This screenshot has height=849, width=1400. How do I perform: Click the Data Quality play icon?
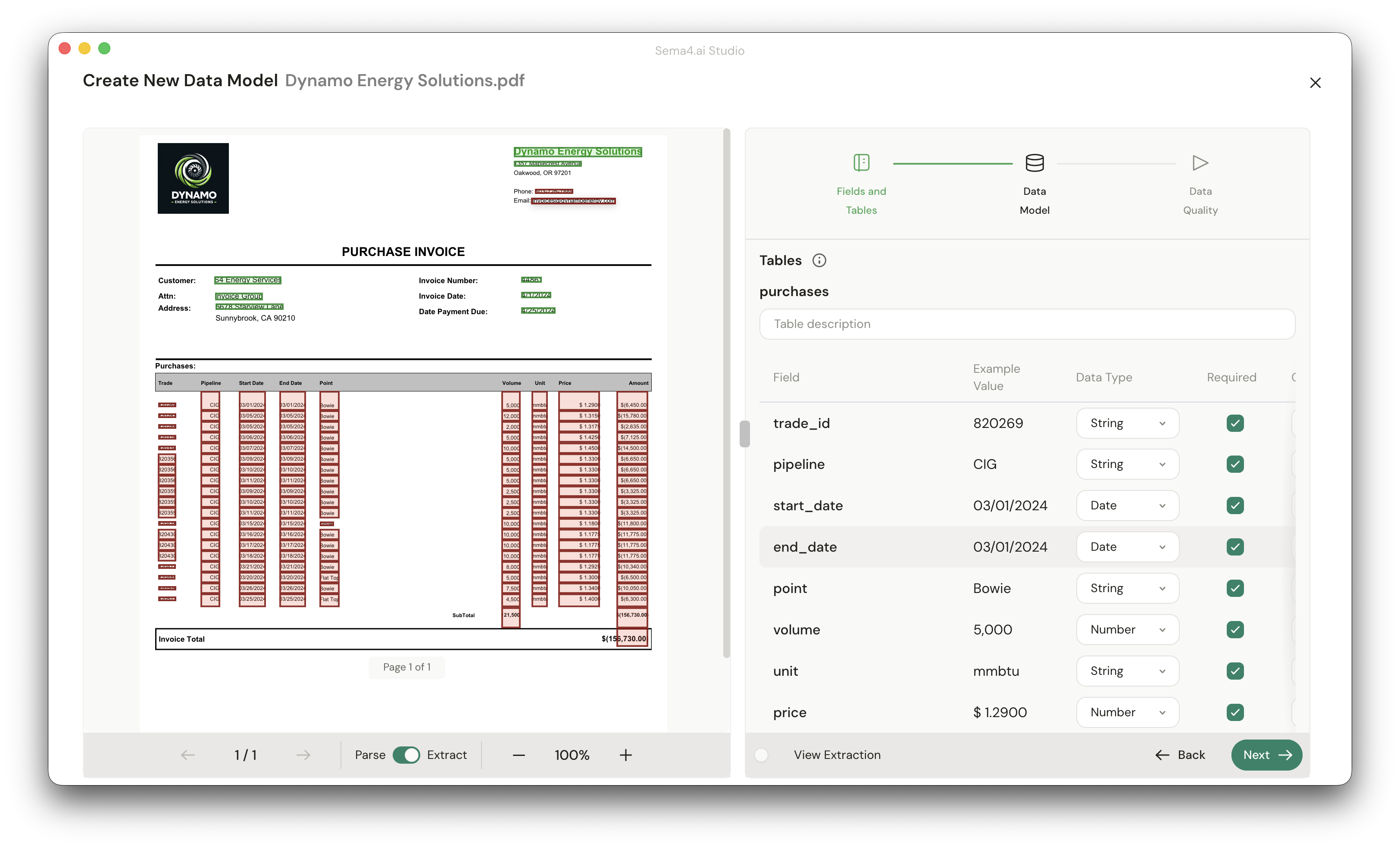(1200, 163)
